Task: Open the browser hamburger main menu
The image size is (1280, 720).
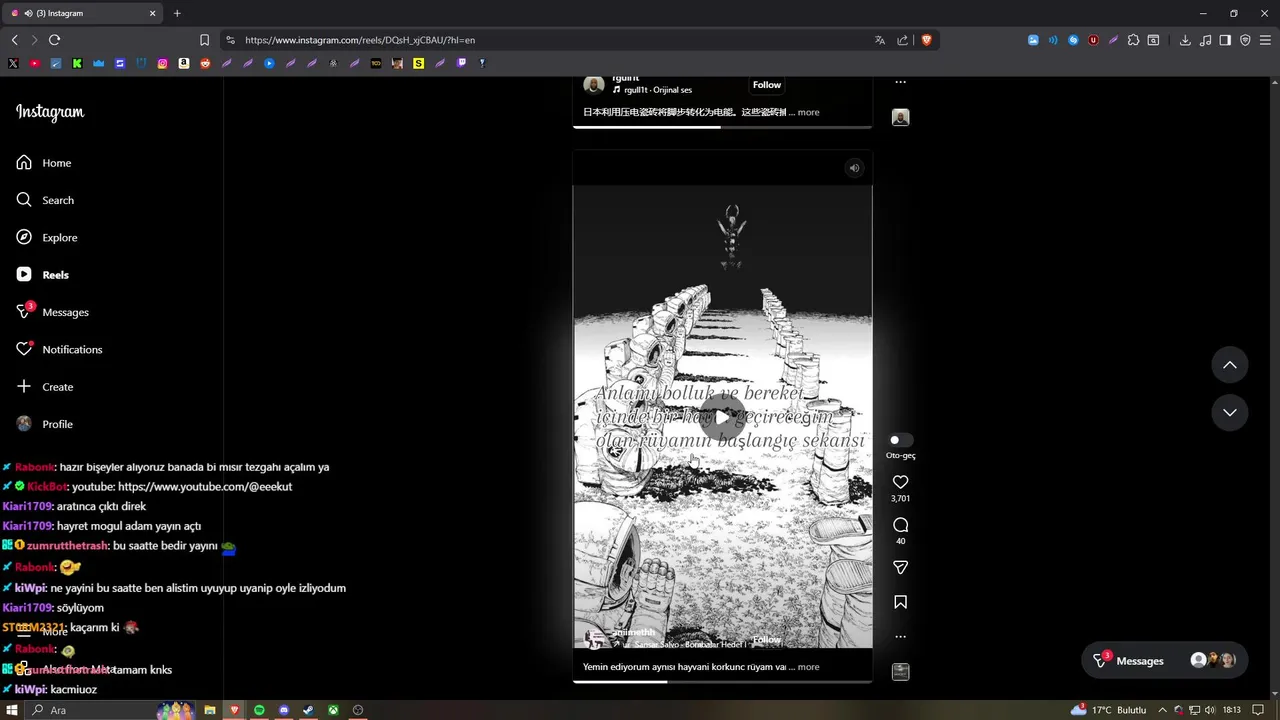Action: (1265, 40)
